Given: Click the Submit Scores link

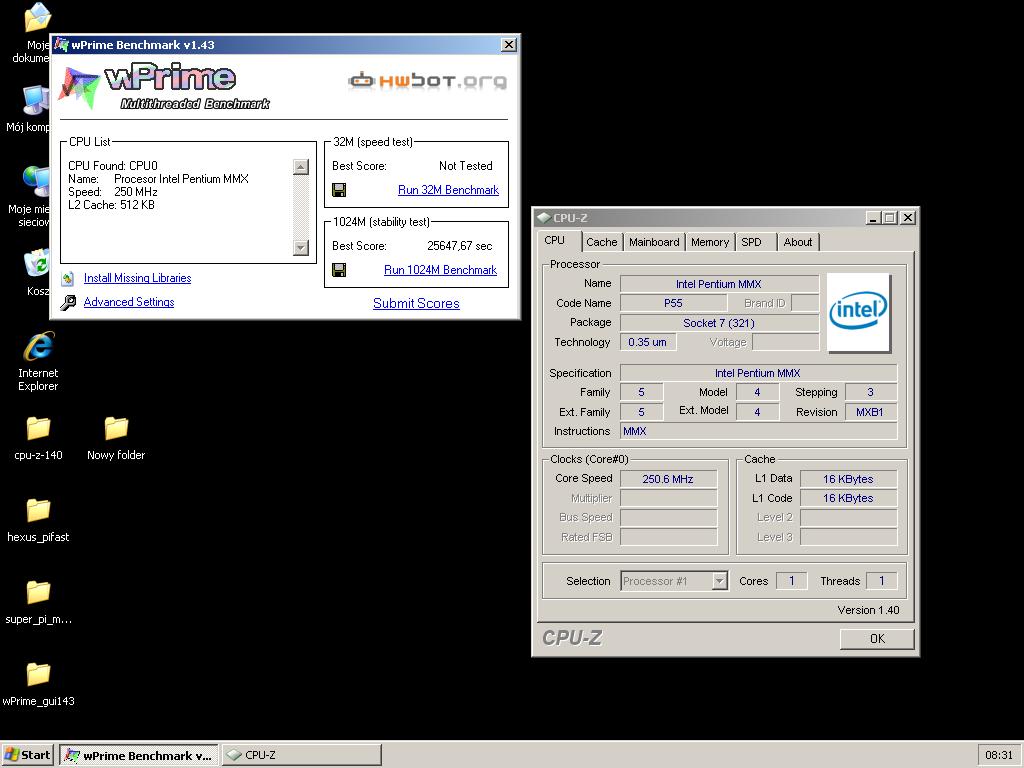Looking at the screenshot, I should (x=416, y=304).
